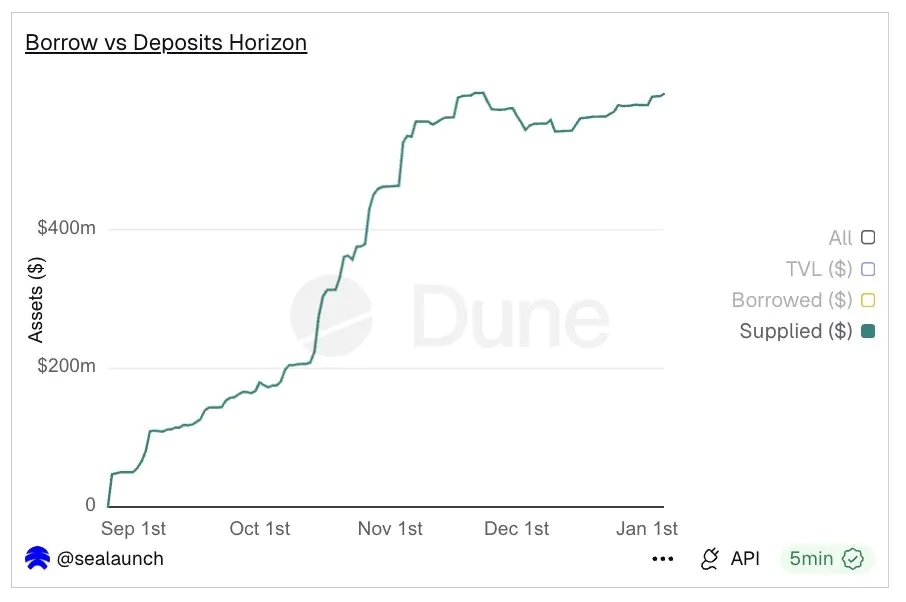Select the Borrowed ($) legend label
This screenshot has height=602, width=906.
(x=791, y=300)
